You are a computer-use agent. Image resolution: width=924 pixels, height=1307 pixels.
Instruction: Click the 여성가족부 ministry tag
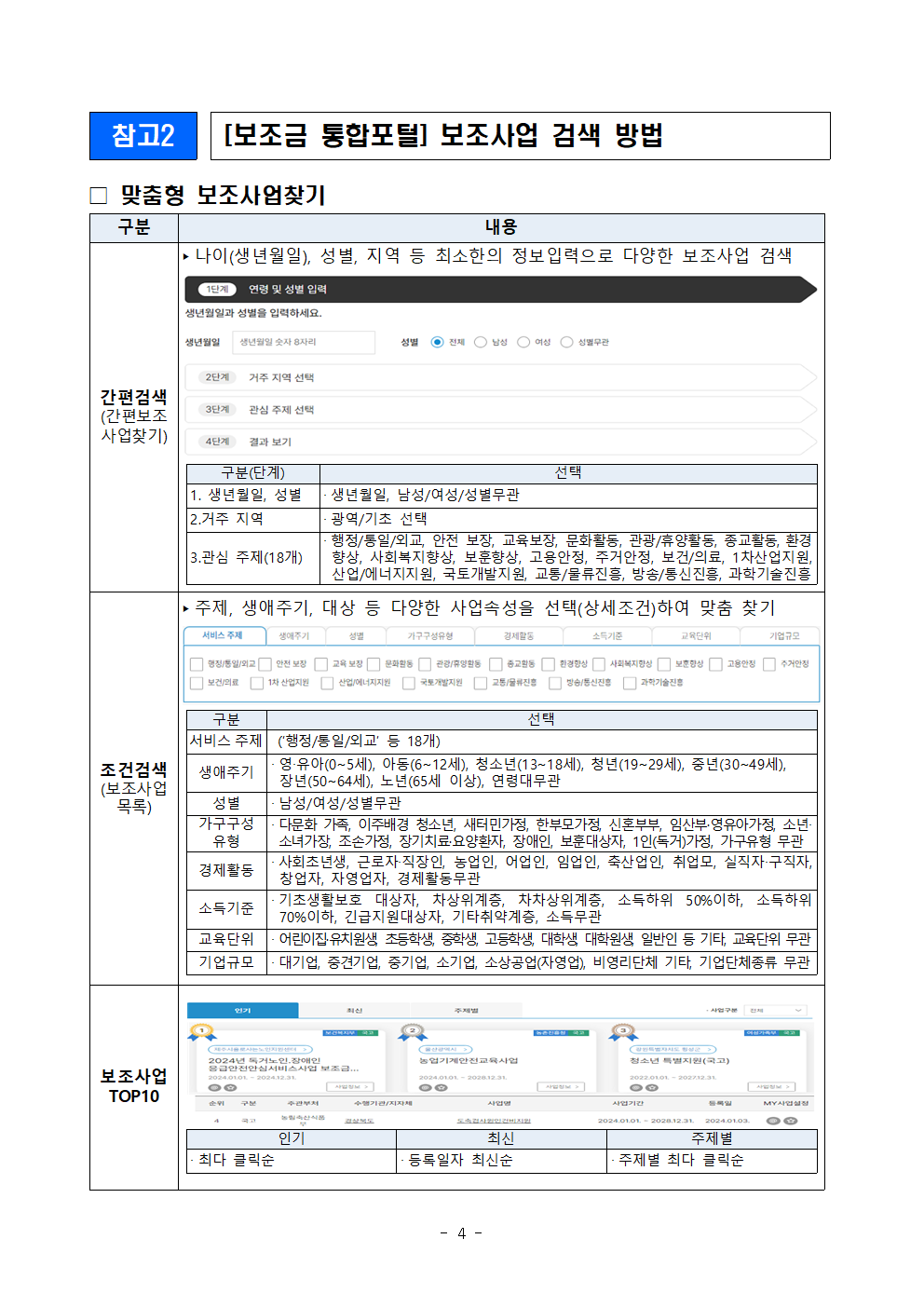click(x=762, y=1033)
